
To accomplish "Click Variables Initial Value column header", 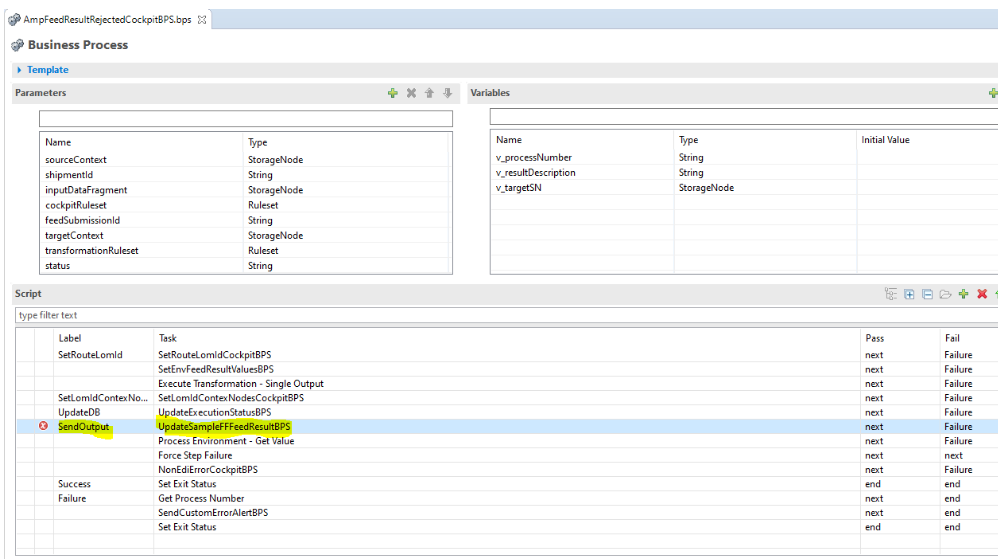I will [x=885, y=140].
